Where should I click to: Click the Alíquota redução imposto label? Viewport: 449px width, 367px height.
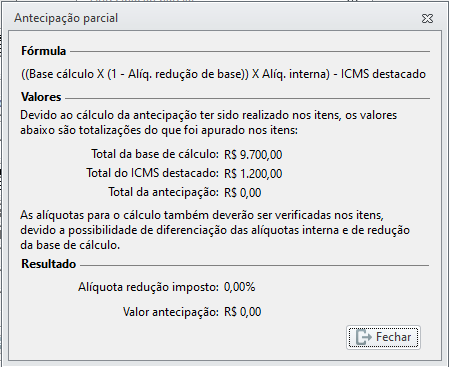click(148, 287)
